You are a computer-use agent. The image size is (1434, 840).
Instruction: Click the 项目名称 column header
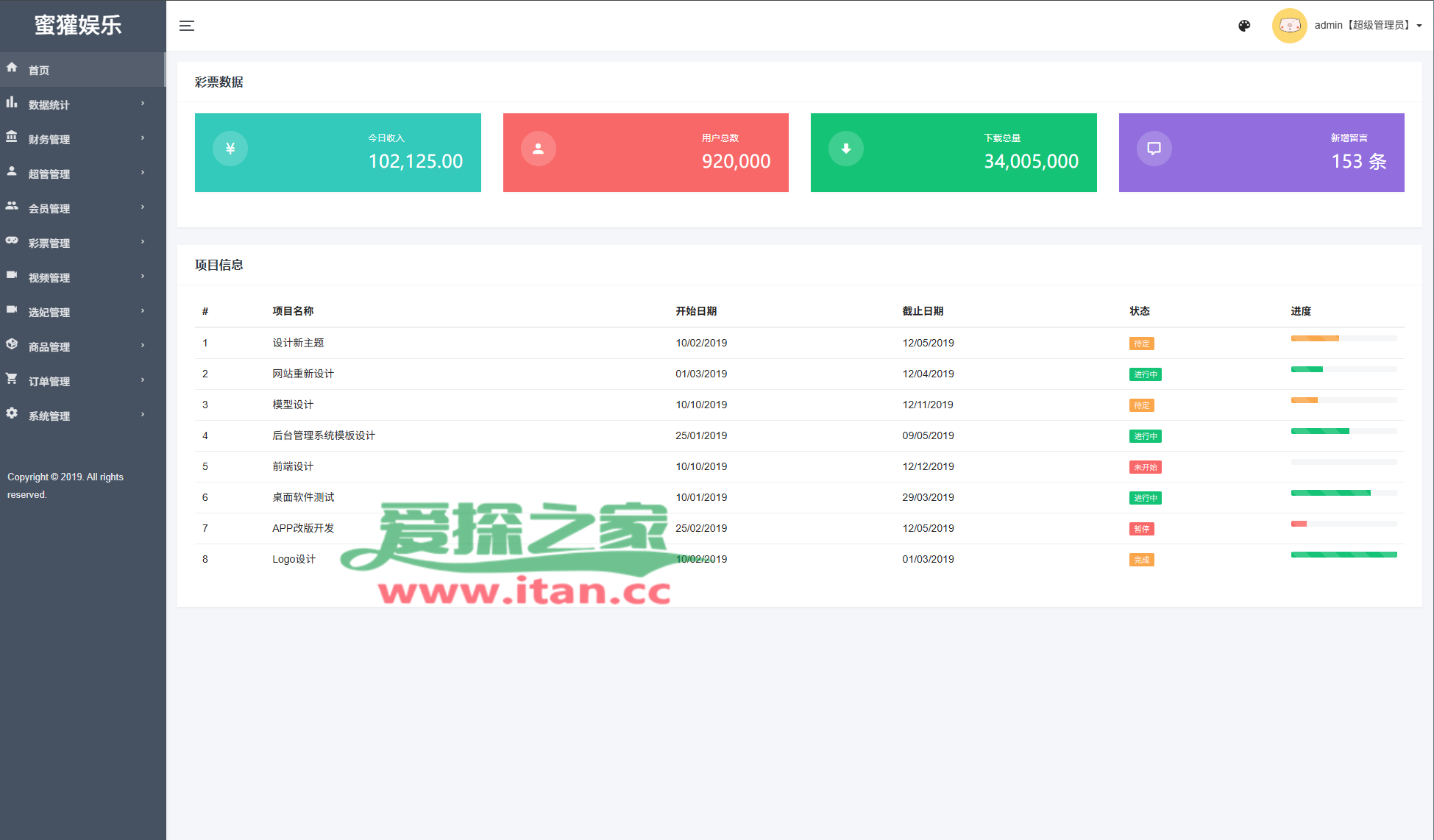(293, 311)
